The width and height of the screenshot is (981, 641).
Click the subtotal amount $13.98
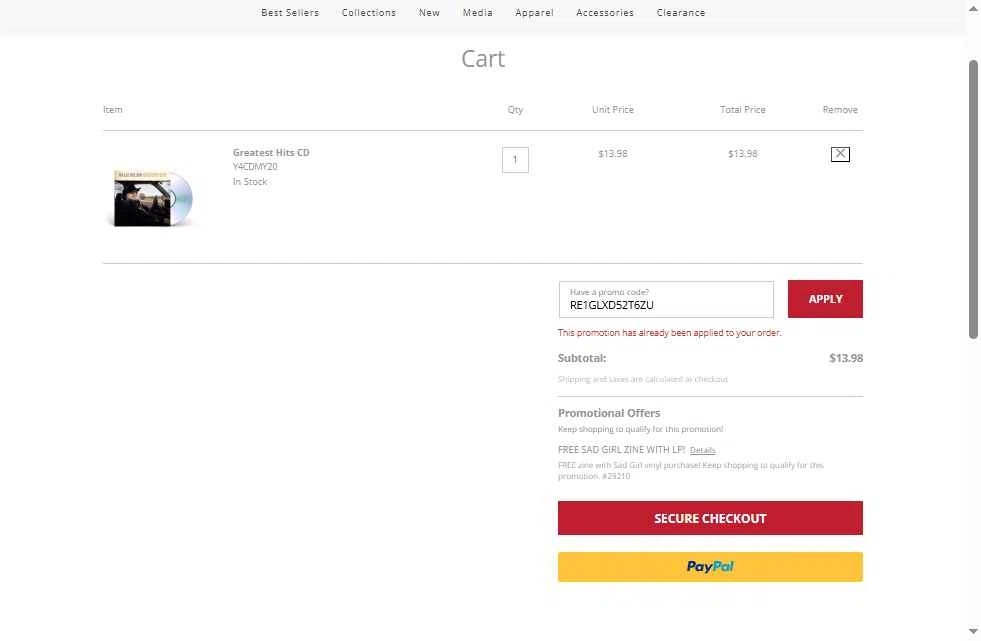pyautogui.click(x=846, y=358)
